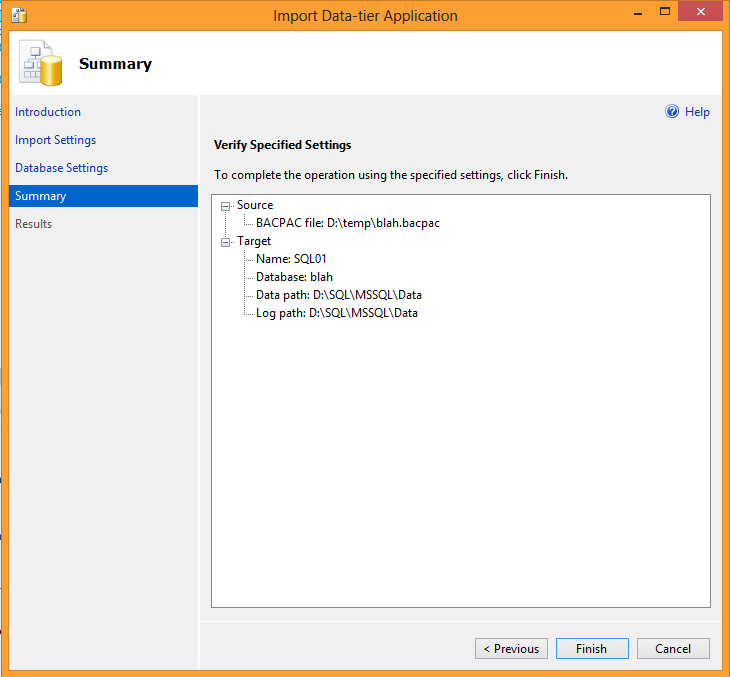The width and height of the screenshot is (730, 677).
Task: Collapse the Source tree node
Action: [x=226, y=206]
